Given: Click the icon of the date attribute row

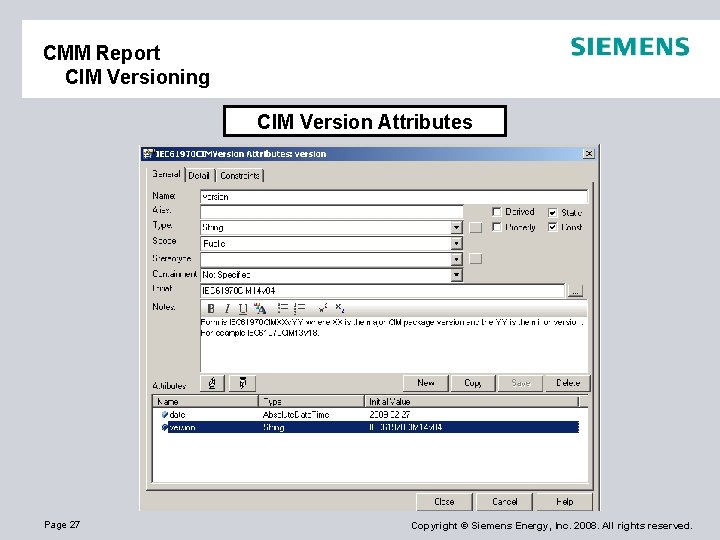Looking at the screenshot, I should tap(164, 415).
